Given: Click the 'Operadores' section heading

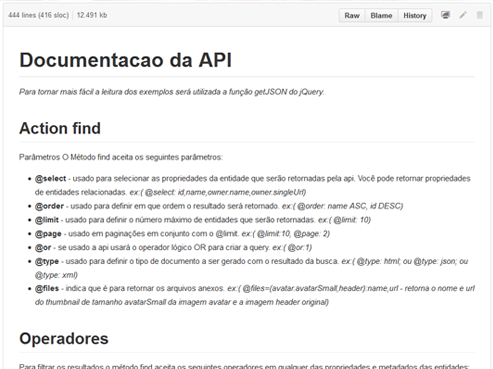Looking at the screenshot, I should point(64,338).
